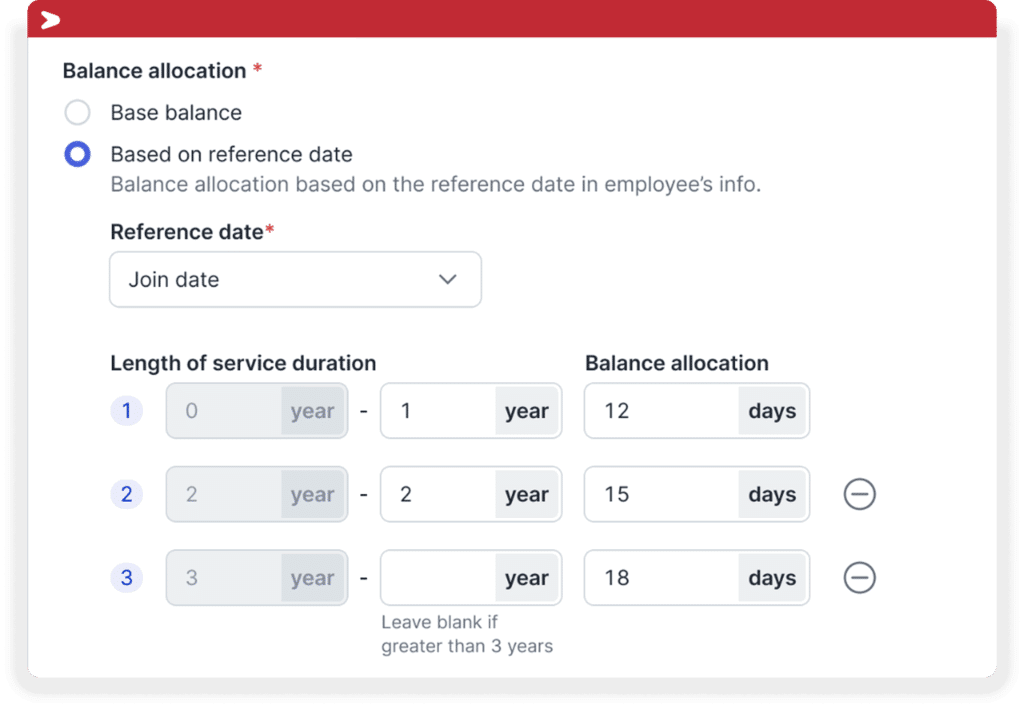Screen dimensions: 1024x708
Task: Edit the 18 days balance allocation field
Action: tap(697, 578)
